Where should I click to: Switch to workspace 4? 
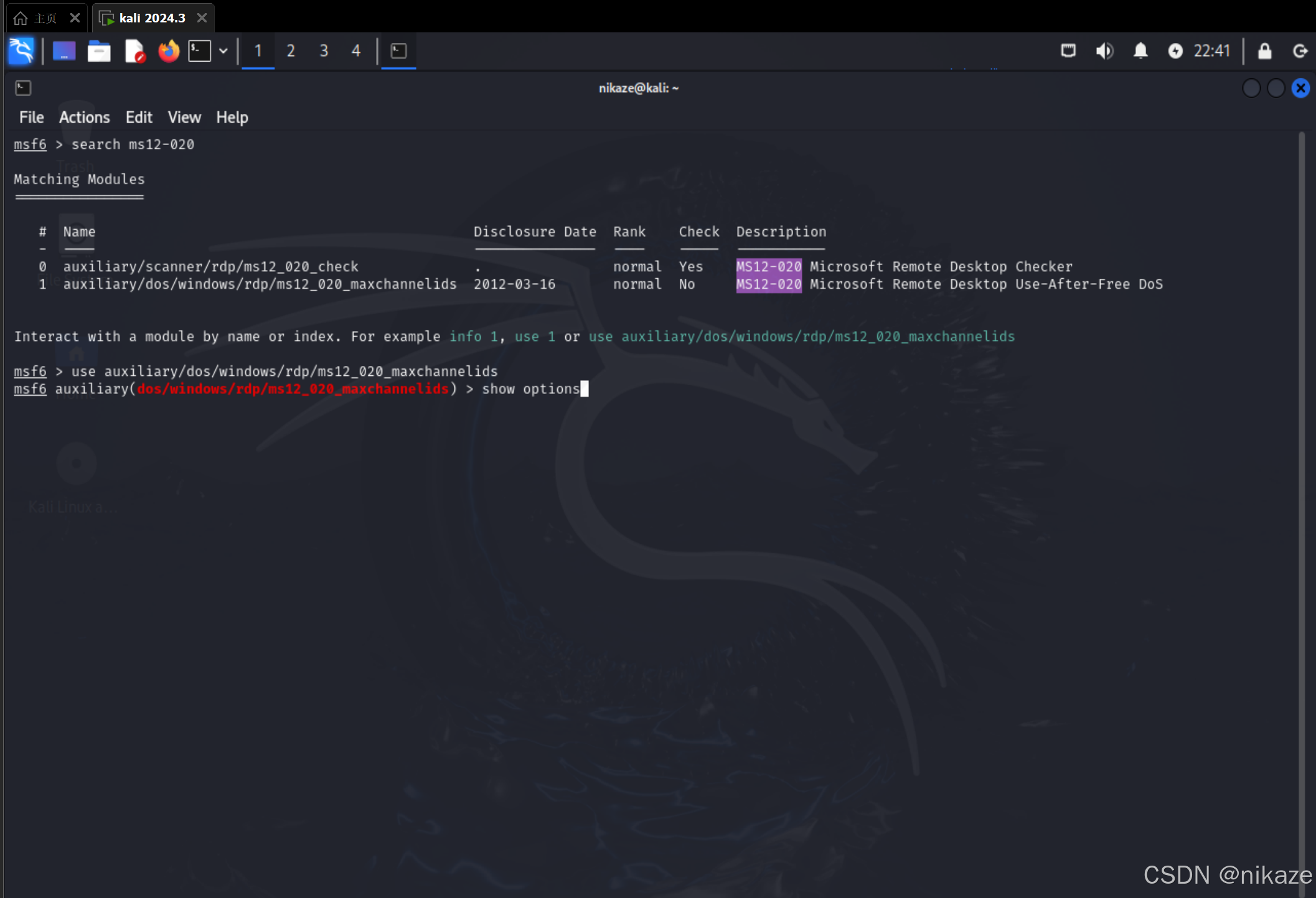pos(356,51)
